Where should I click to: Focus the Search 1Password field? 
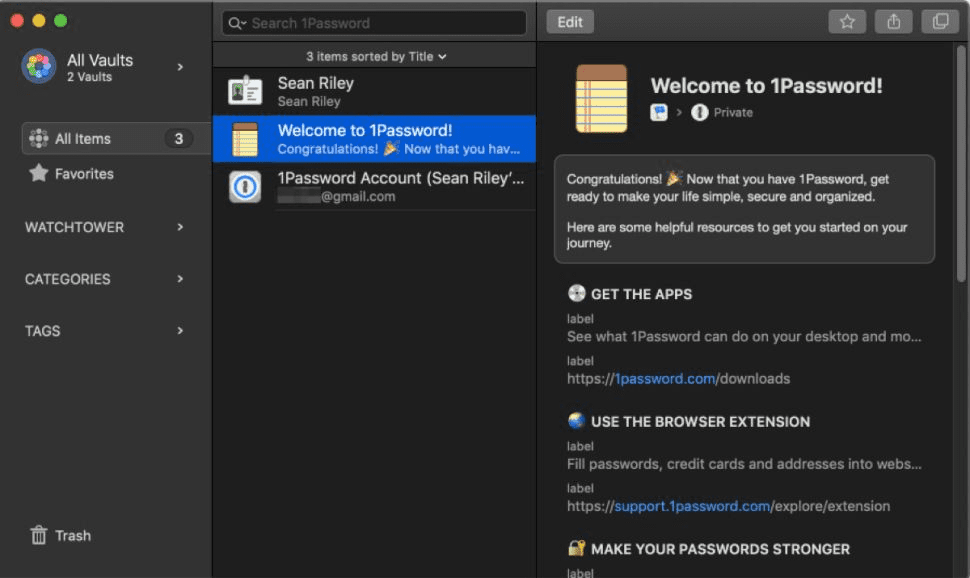(374, 24)
